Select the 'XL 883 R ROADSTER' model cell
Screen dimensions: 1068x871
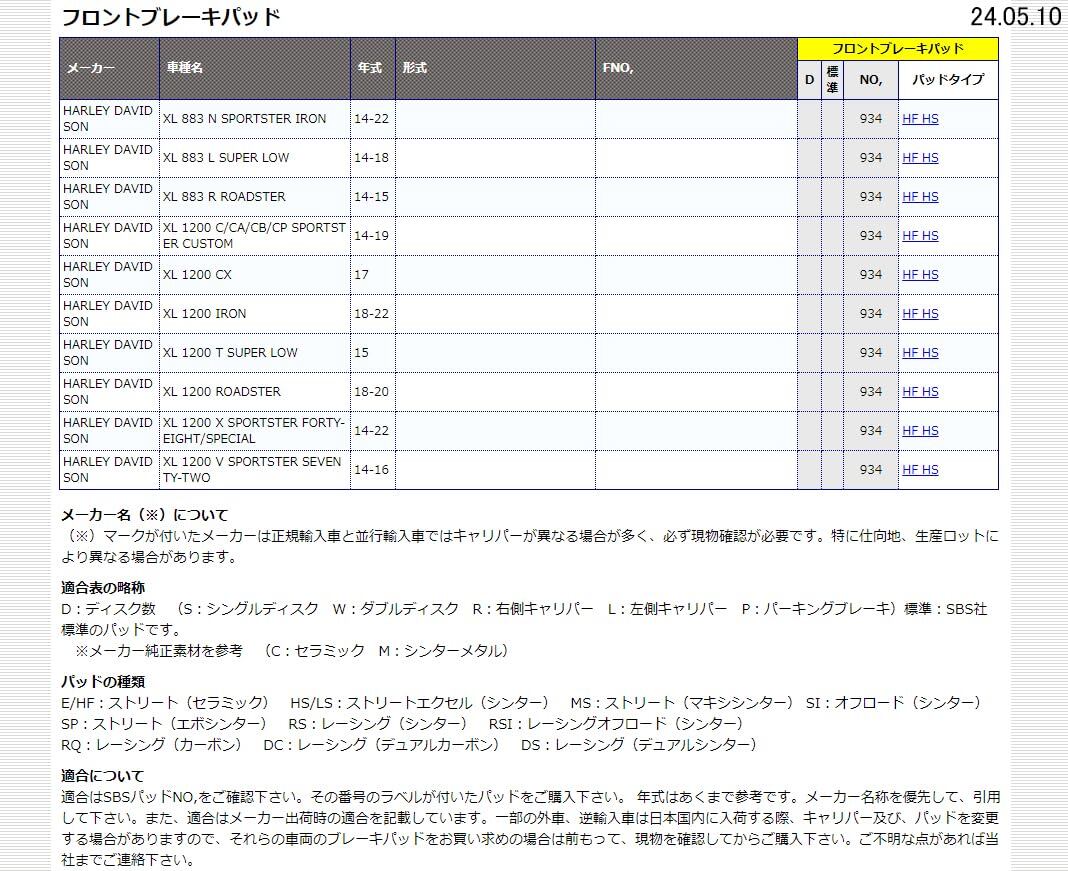coord(255,196)
